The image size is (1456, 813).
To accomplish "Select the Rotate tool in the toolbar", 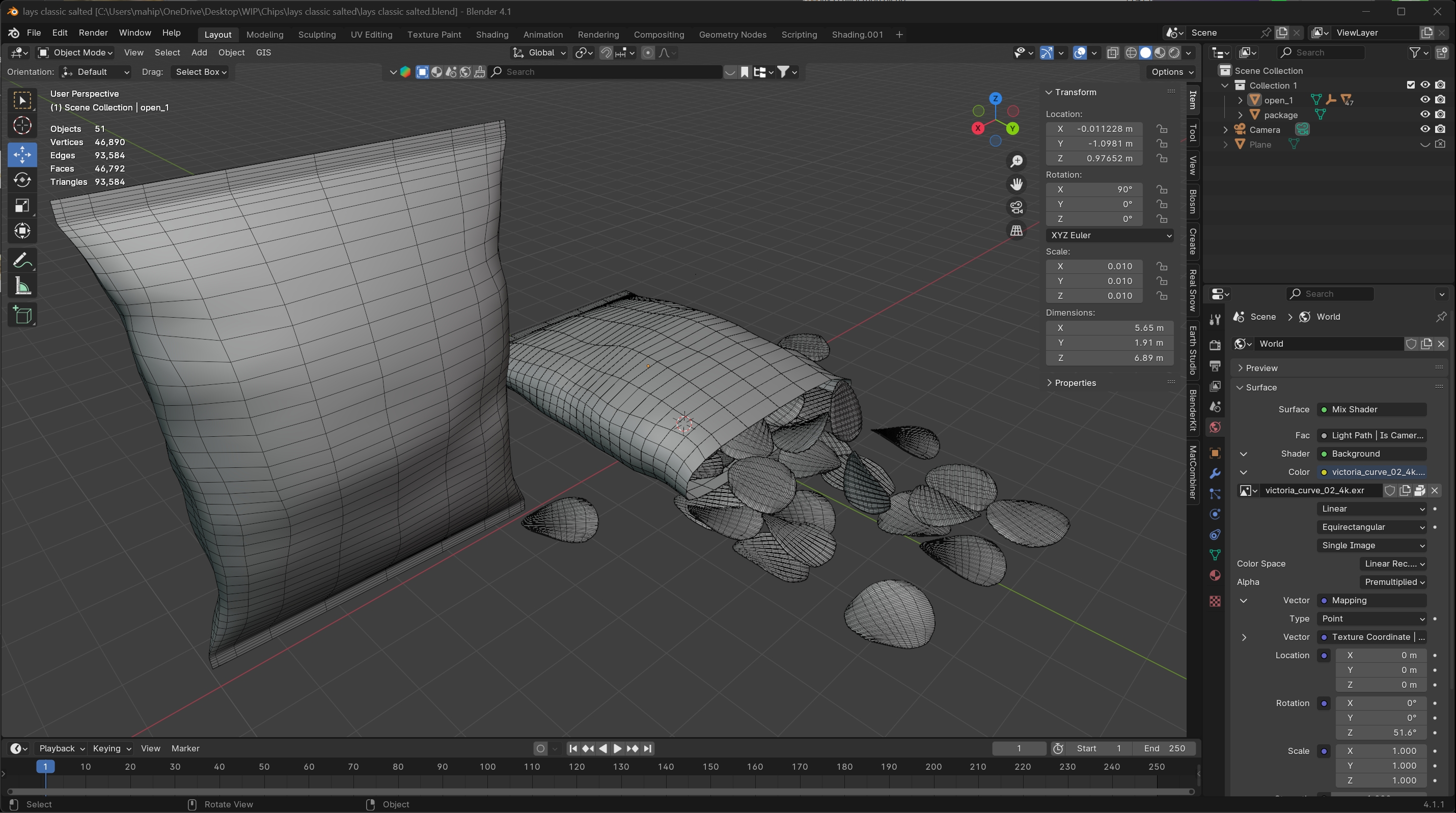I will [x=22, y=180].
